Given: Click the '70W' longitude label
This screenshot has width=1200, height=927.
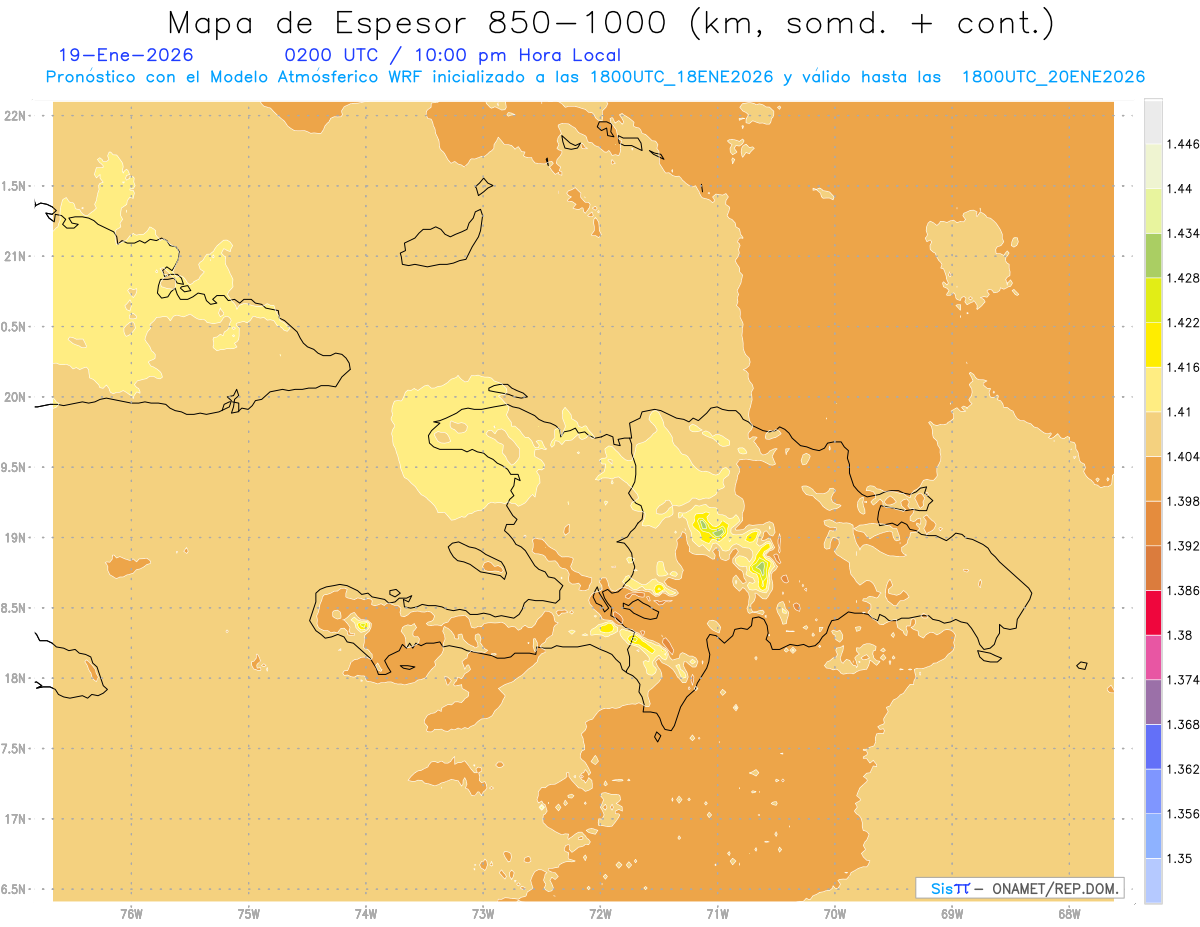Looking at the screenshot, I should tap(835, 913).
